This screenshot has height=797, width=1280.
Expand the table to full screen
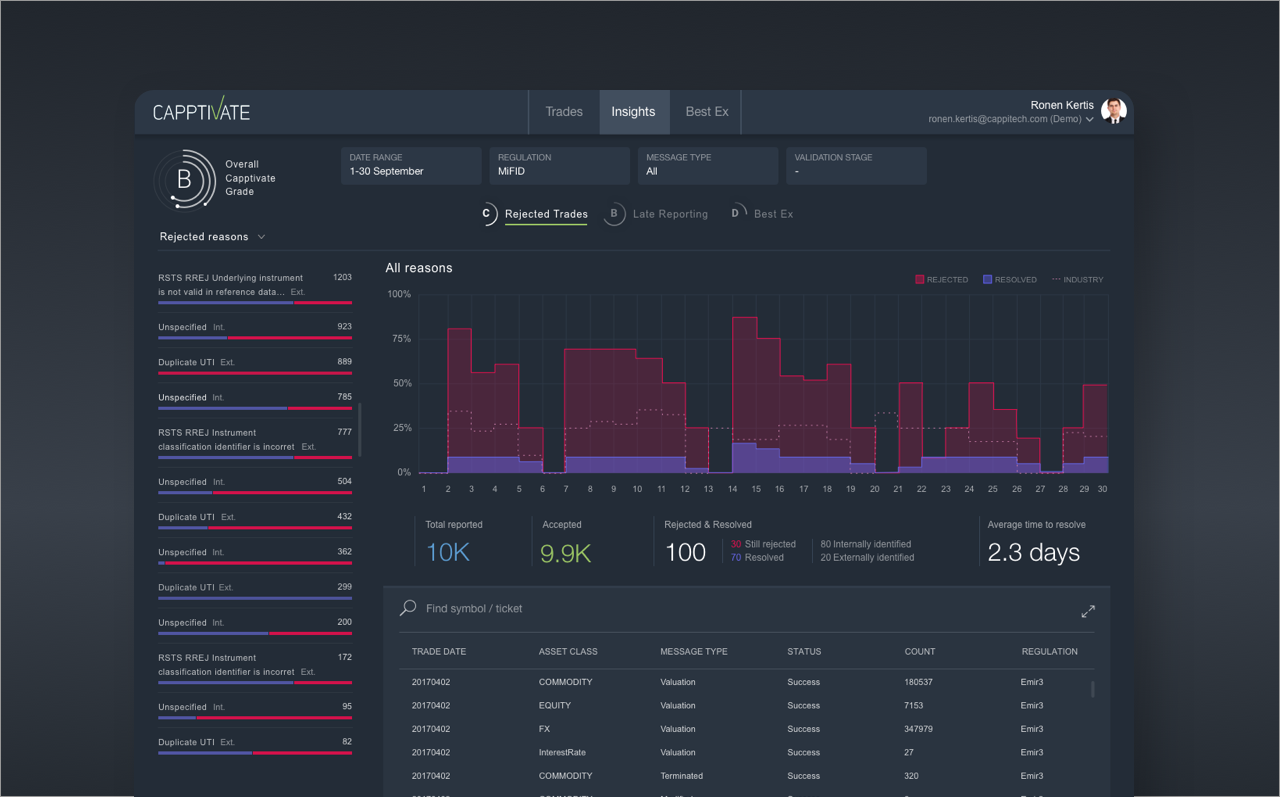[x=1088, y=611]
